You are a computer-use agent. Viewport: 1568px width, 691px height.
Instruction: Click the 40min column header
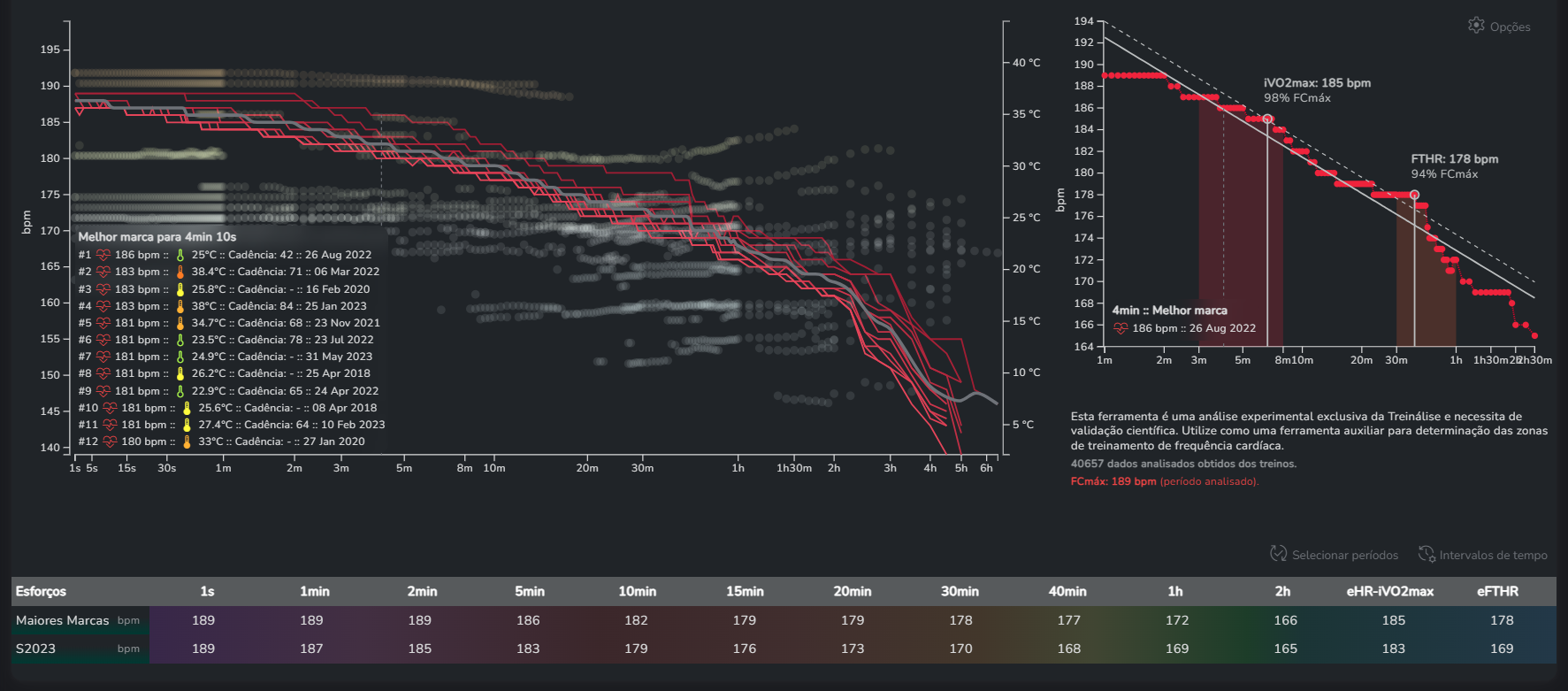click(1067, 591)
